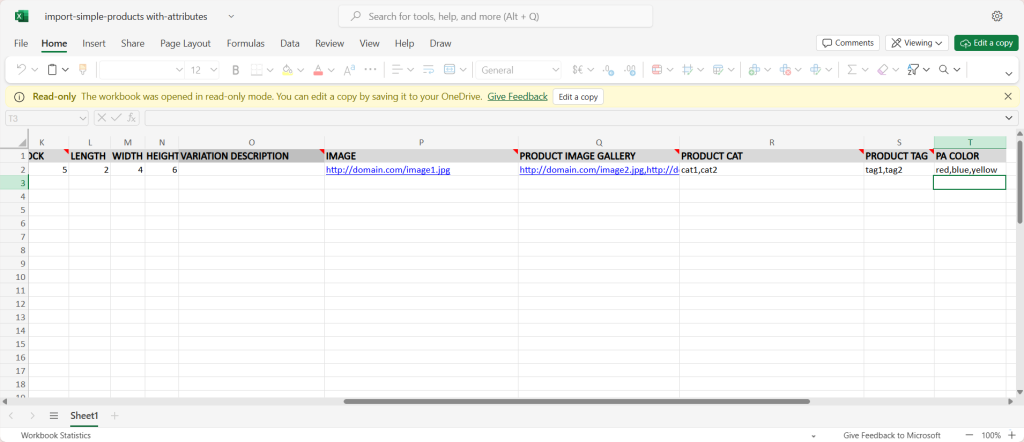1024x442 pixels.
Task: Open the Viewing mode dropdown
Action: 917,43
